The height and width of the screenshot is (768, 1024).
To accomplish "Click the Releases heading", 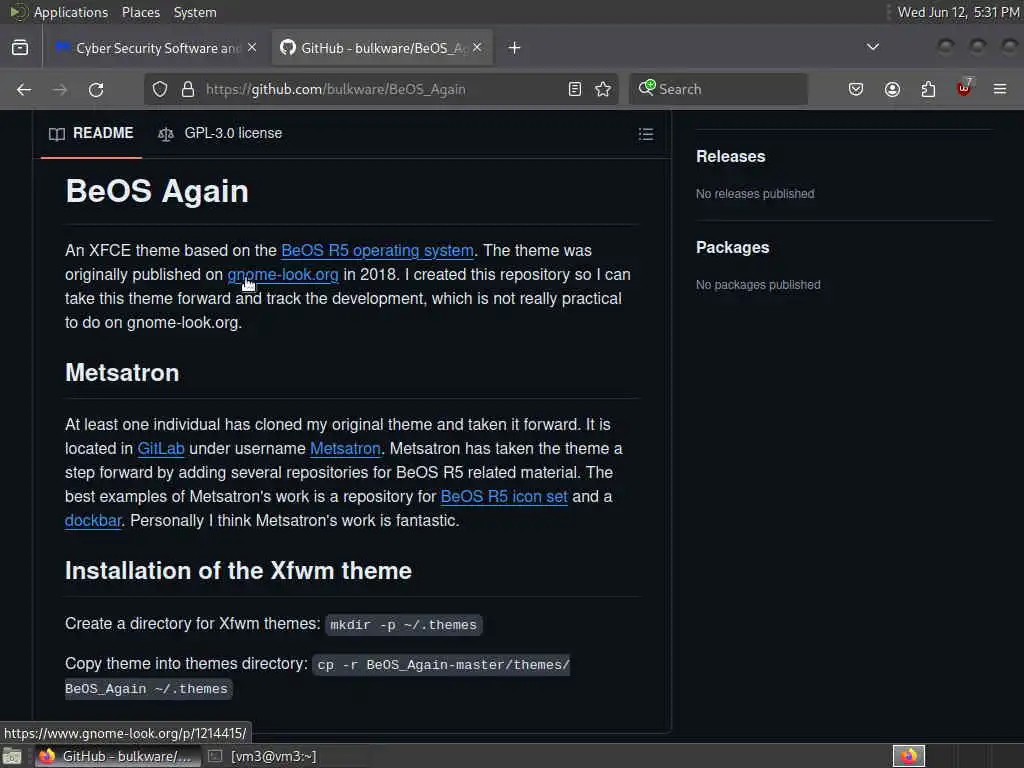I will 730,157.
